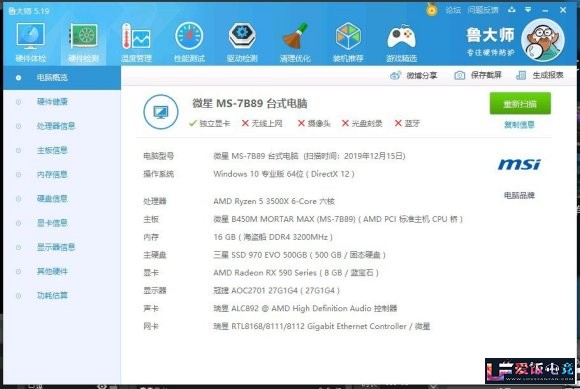Click 复制信息 copy info link
The height and width of the screenshot is (389, 580).
[519, 125]
